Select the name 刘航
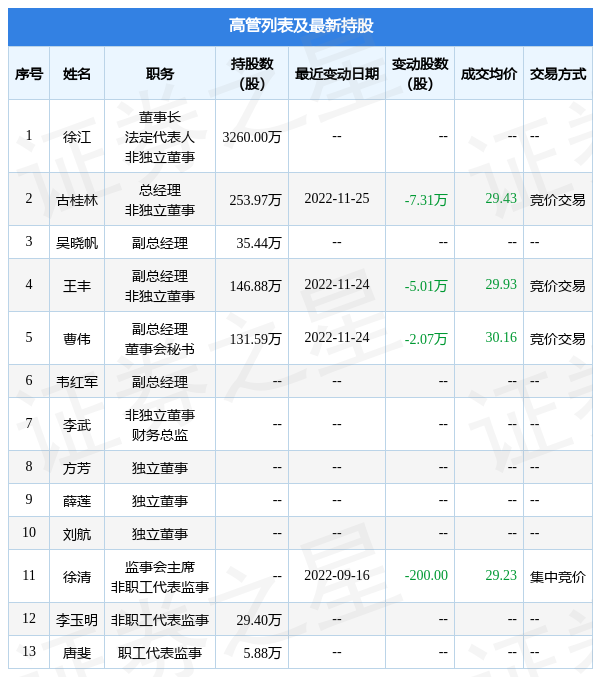 tap(77, 535)
